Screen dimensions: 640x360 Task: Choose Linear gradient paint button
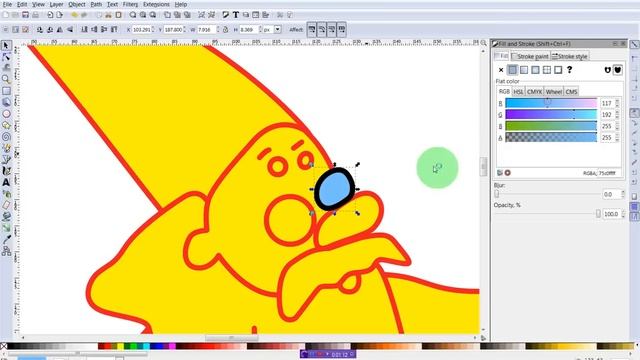coord(524,70)
